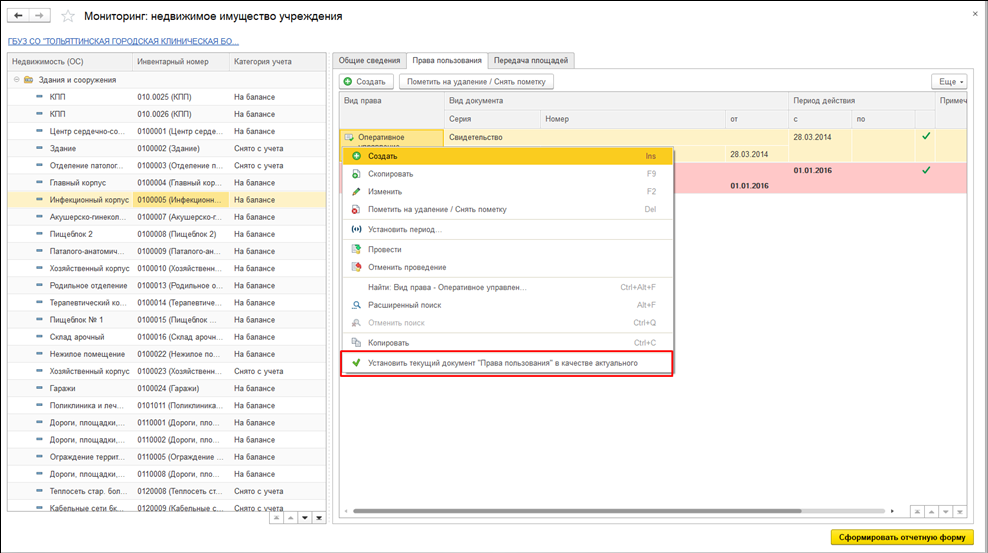Viewport: 988px width, 553px height.
Task: Select Отменить проведение menu entry
Action: pyautogui.click(x=406, y=267)
